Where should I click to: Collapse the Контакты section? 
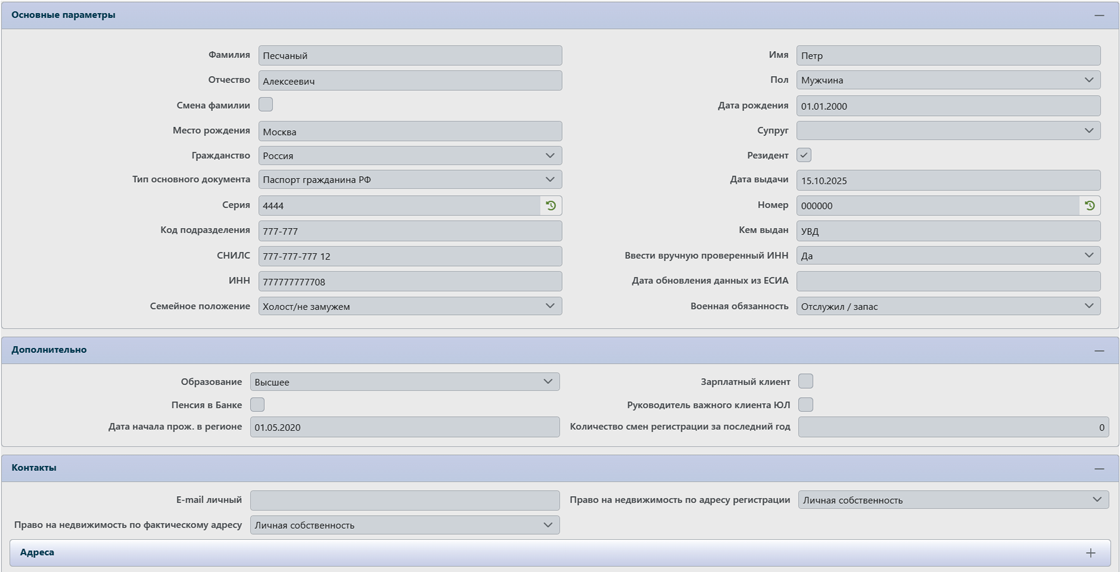click(x=1099, y=469)
